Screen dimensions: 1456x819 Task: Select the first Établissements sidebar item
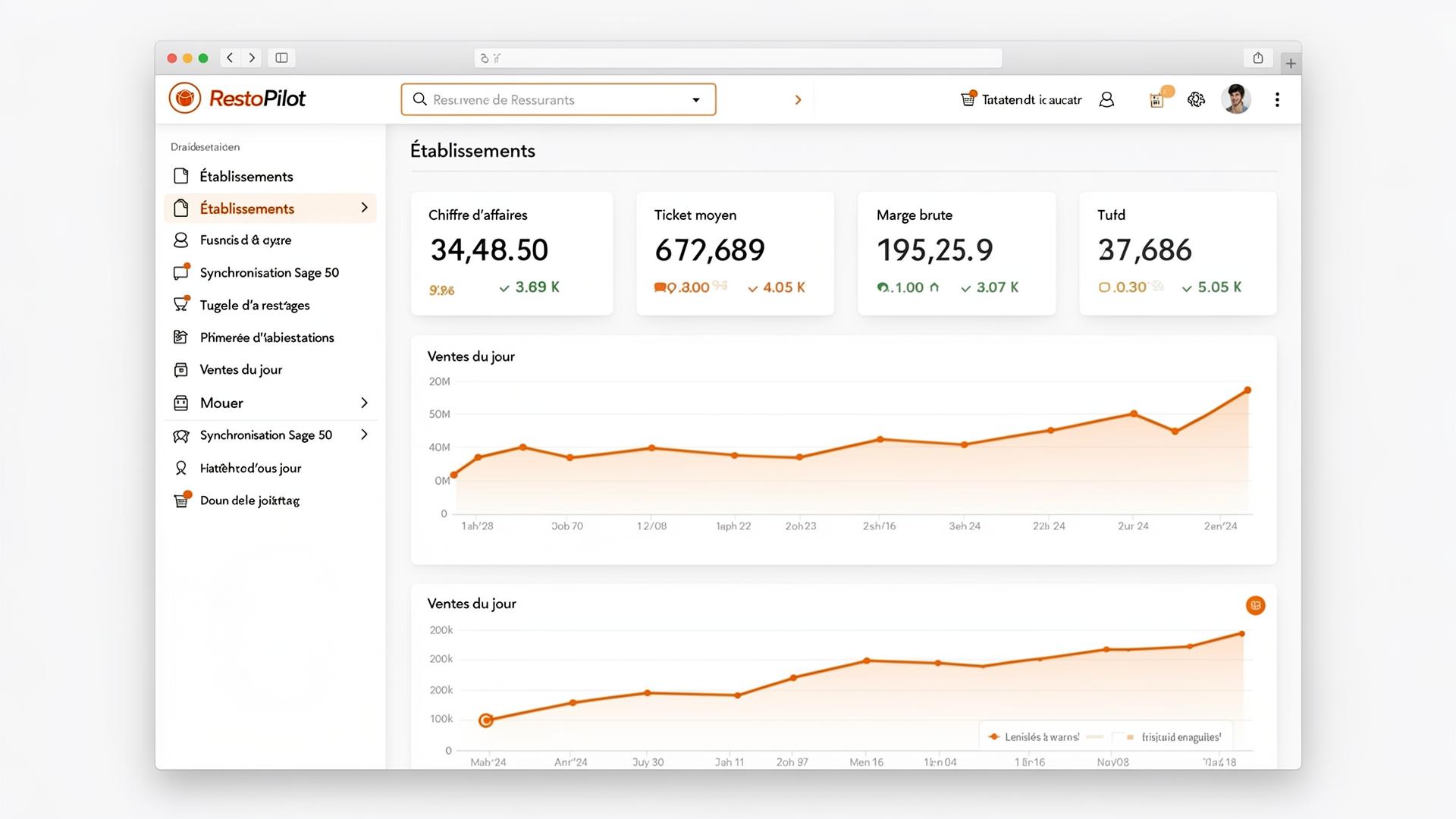pos(270,176)
